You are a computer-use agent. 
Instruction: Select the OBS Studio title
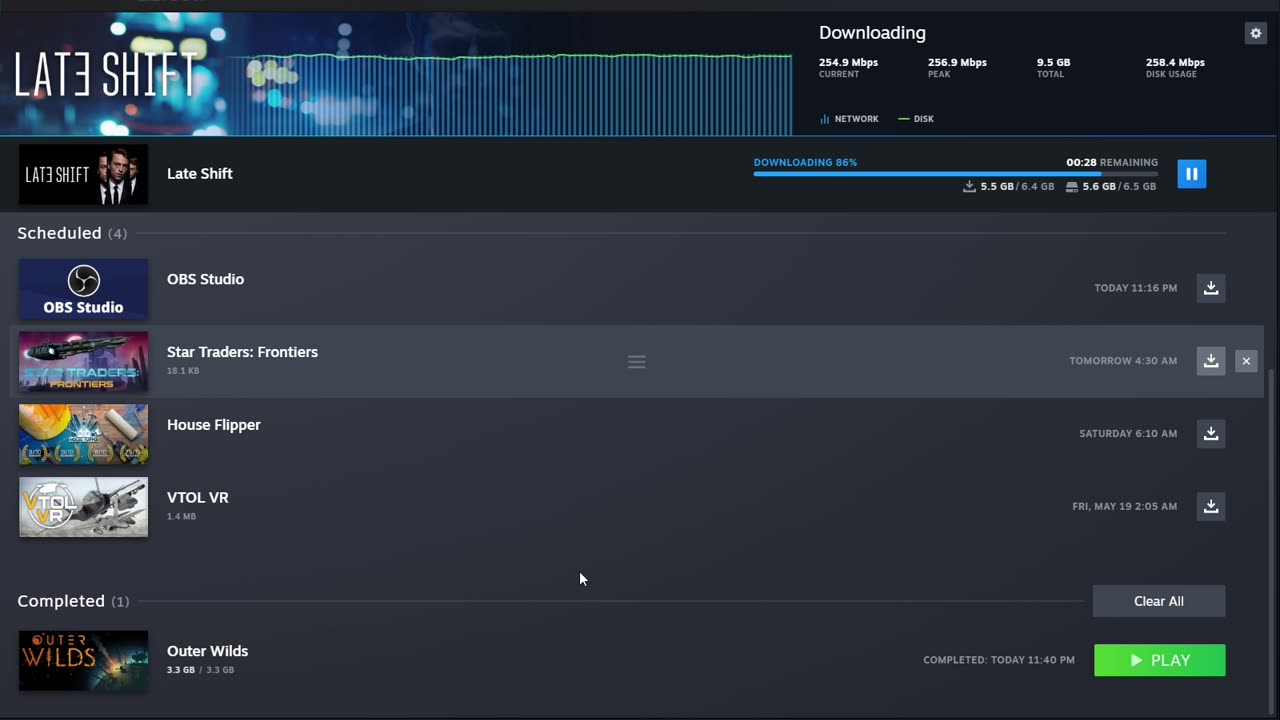point(205,279)
